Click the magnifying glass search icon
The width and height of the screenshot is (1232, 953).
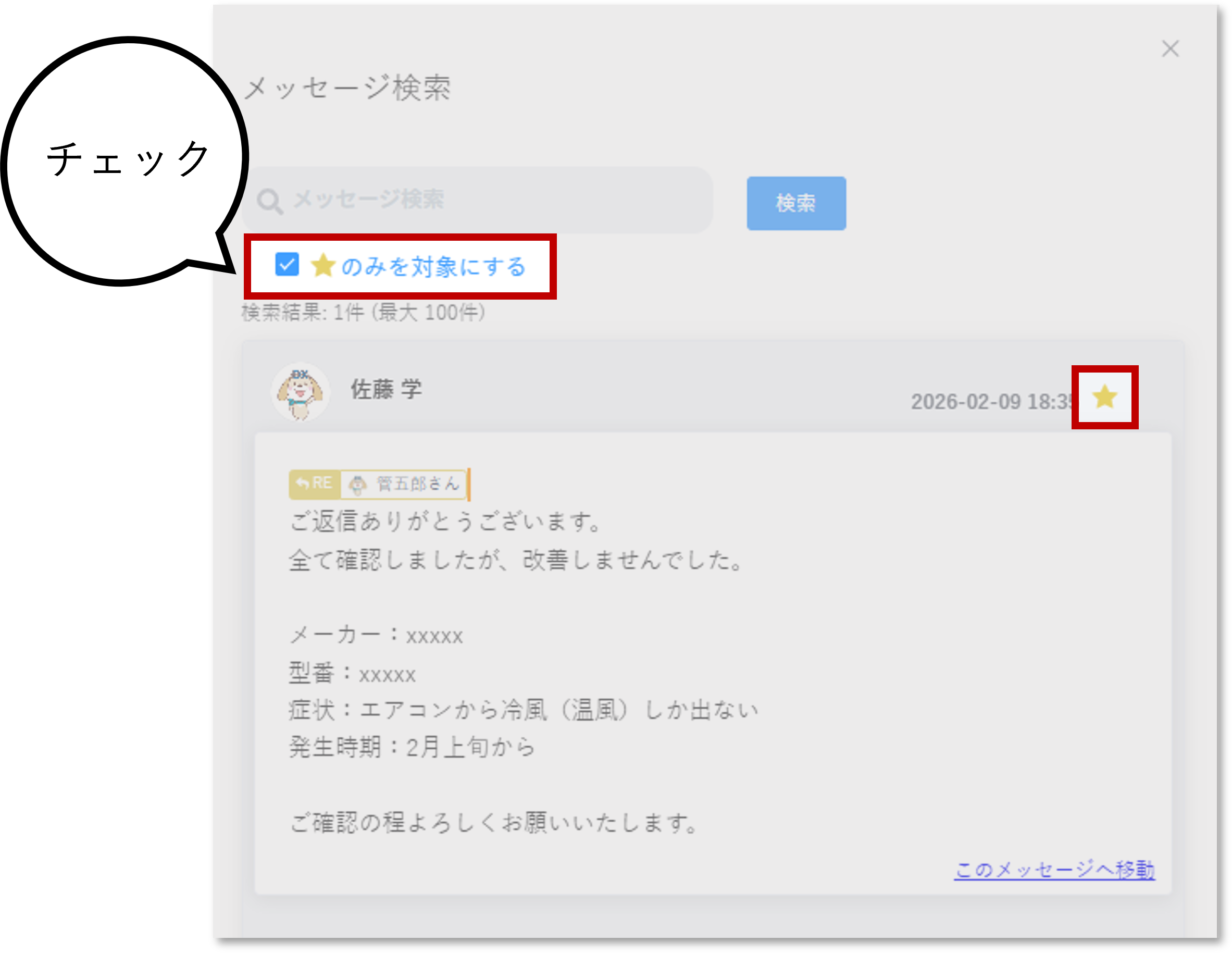click(x=272, y=200)
